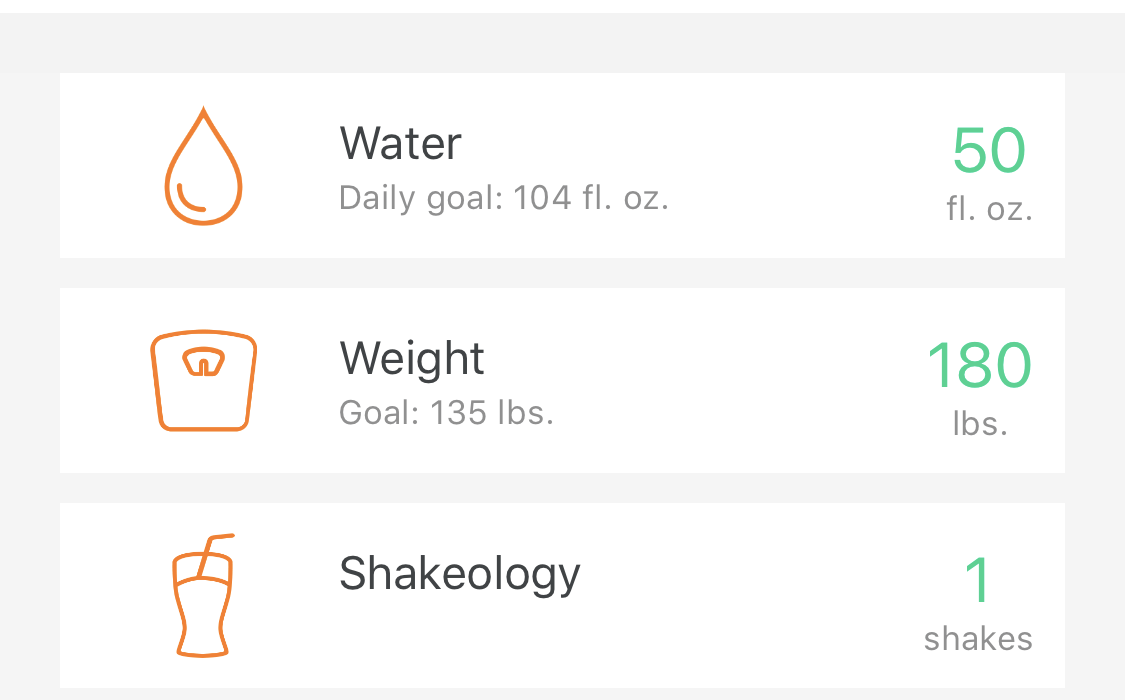This screenshot has height=700, width=1125.
Task: Select the Water title text
Action: [x=400, y=143]
